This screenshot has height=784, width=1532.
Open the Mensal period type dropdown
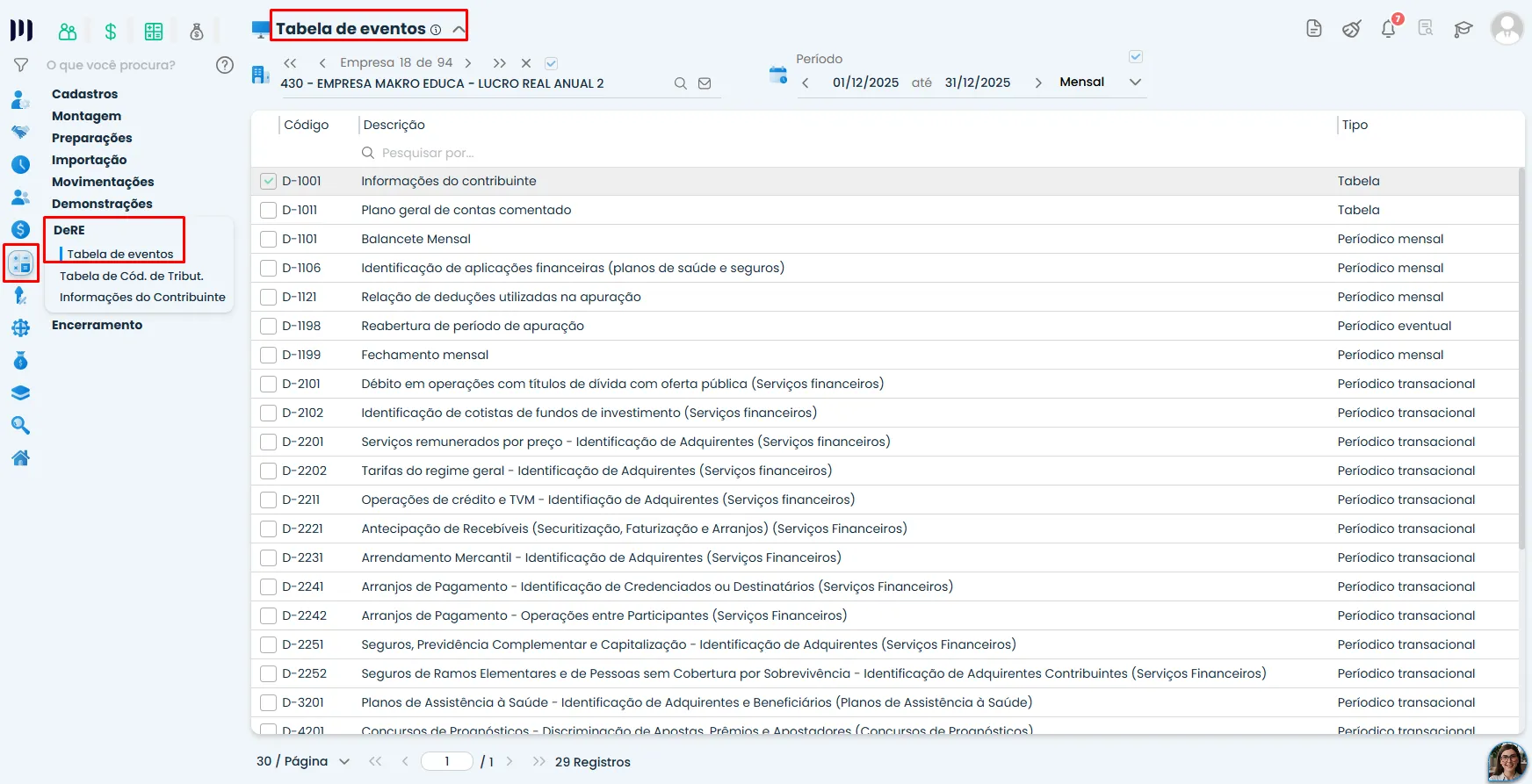tap(1101, 82)
